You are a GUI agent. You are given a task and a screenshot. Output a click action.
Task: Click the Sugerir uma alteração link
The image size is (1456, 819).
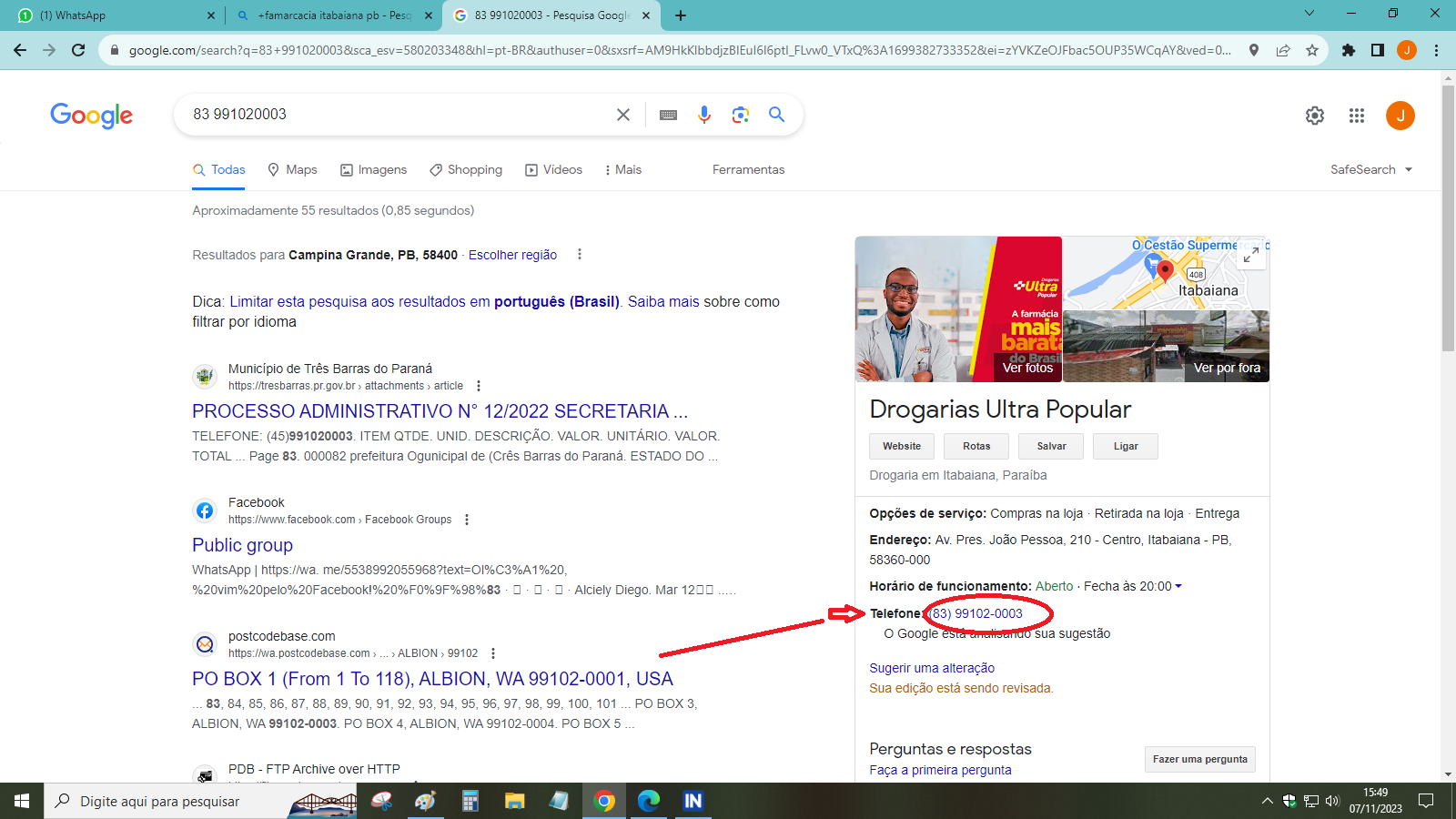click(x=932, y=668)
